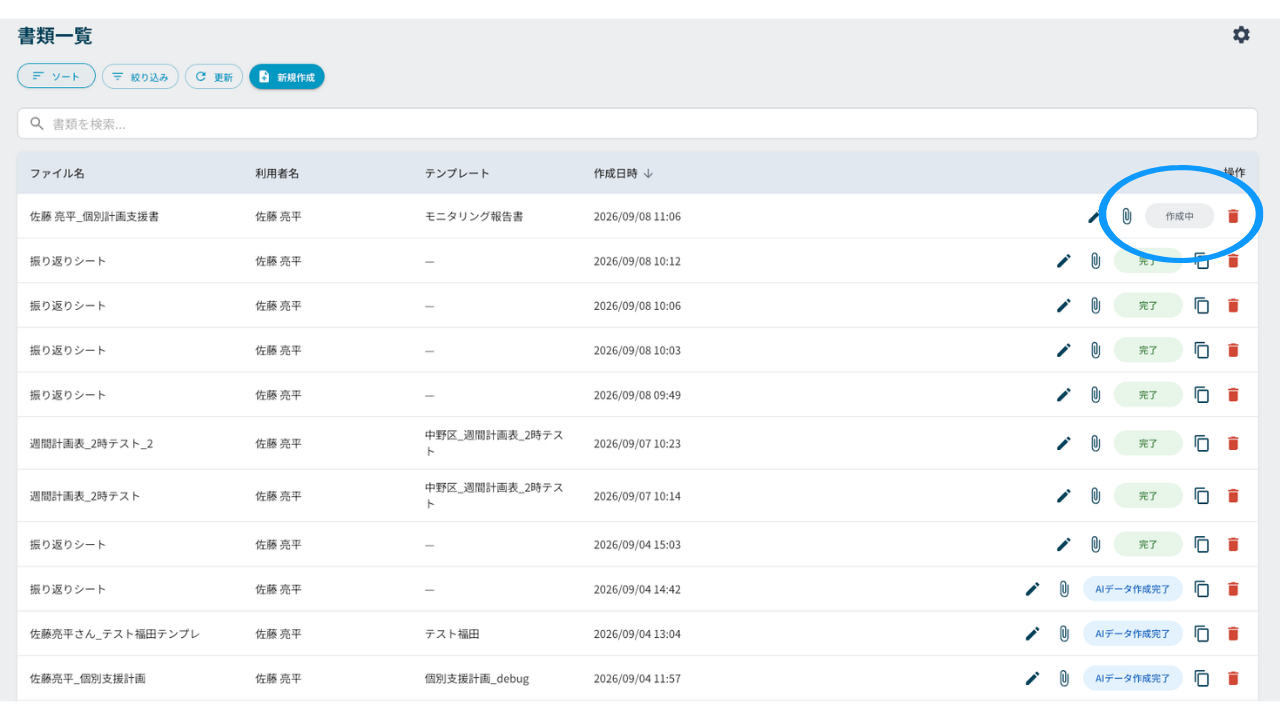Click the 新規作成 button to create a document
The image size is (1280, 720).
[287, 76]
